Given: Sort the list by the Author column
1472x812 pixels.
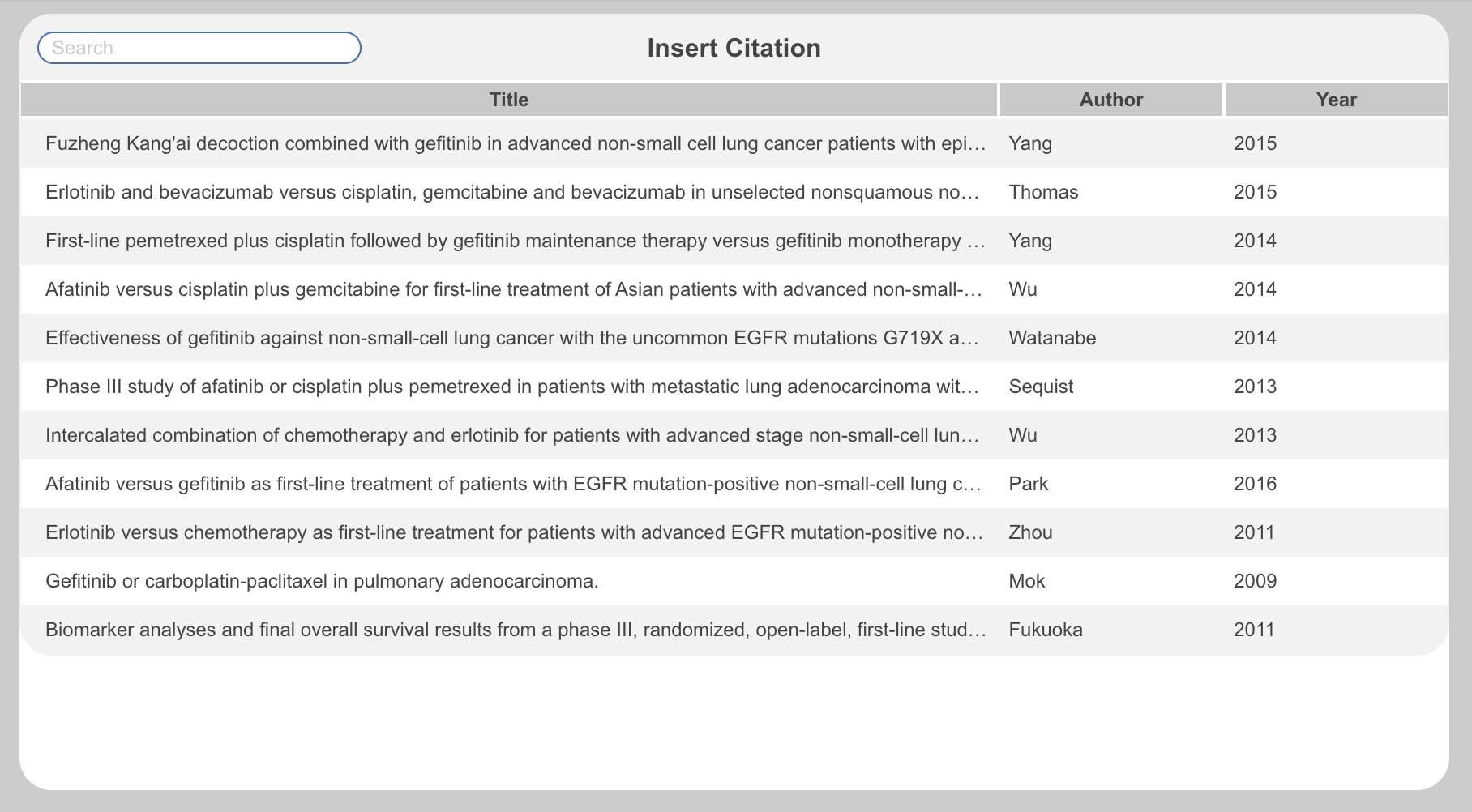Looking at the screenshot, I should (1111, 99).
